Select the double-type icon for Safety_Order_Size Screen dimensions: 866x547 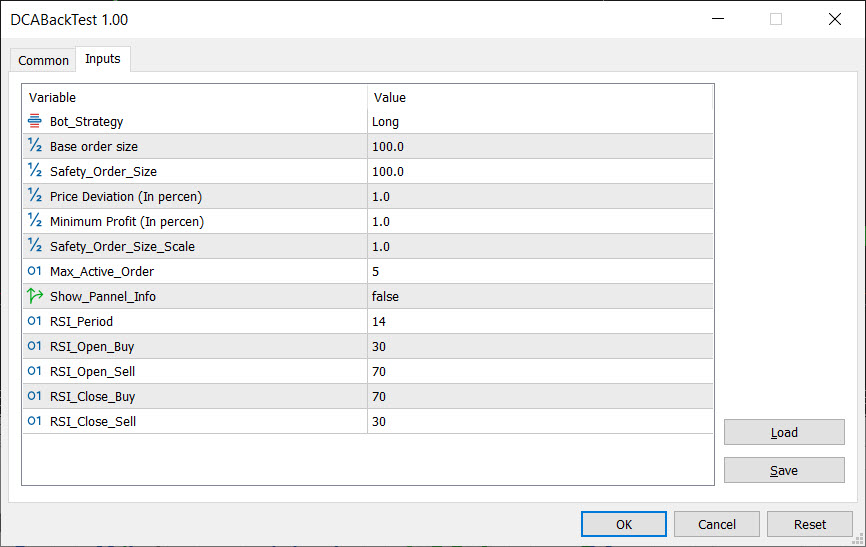34,171
